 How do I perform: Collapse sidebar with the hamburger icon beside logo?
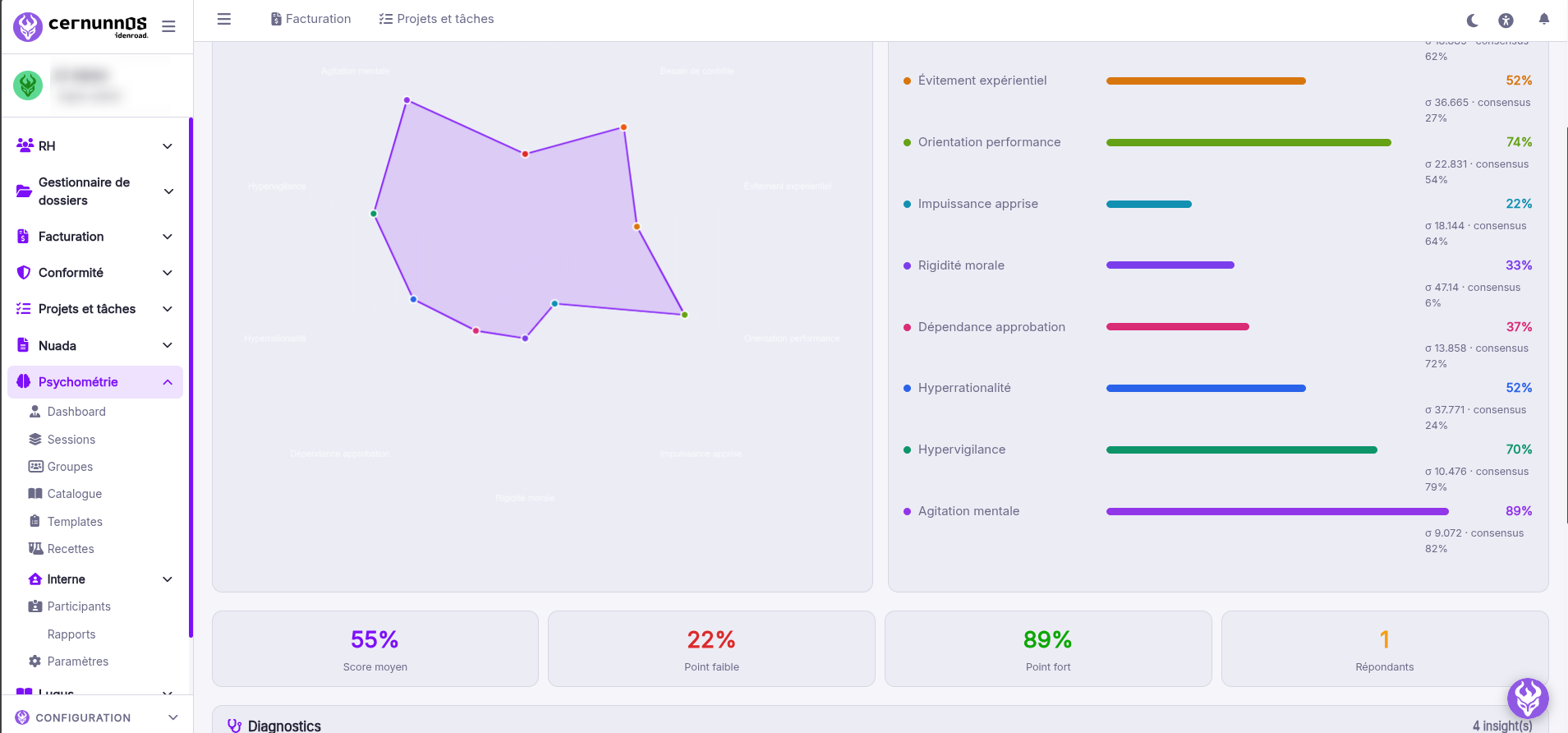coord(168,26)
